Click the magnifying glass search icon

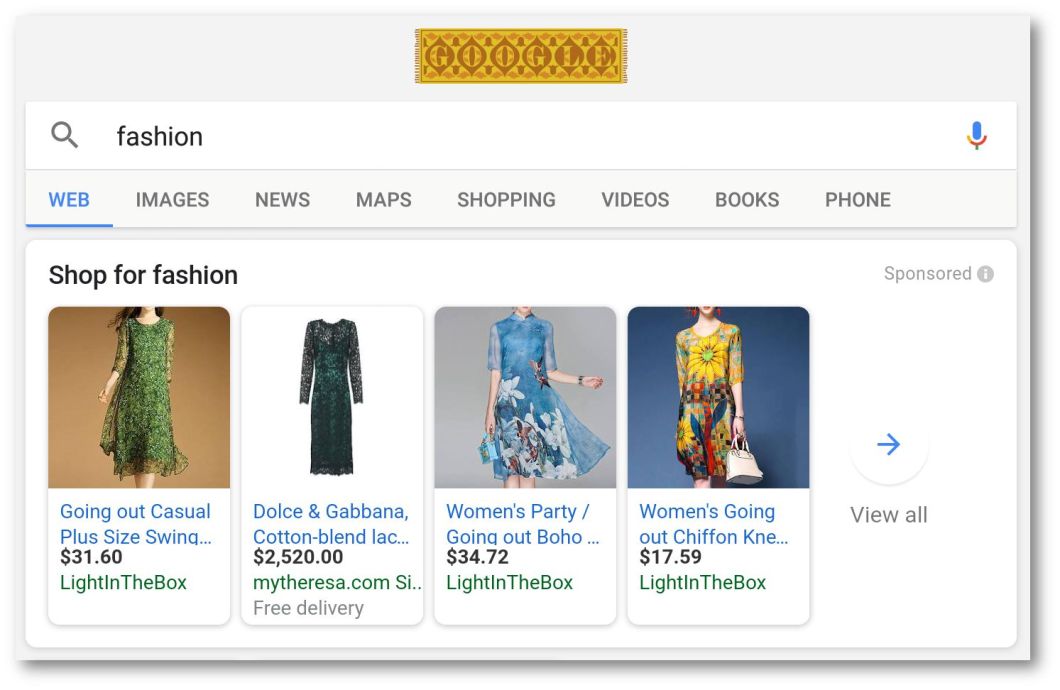click(64, 134)
